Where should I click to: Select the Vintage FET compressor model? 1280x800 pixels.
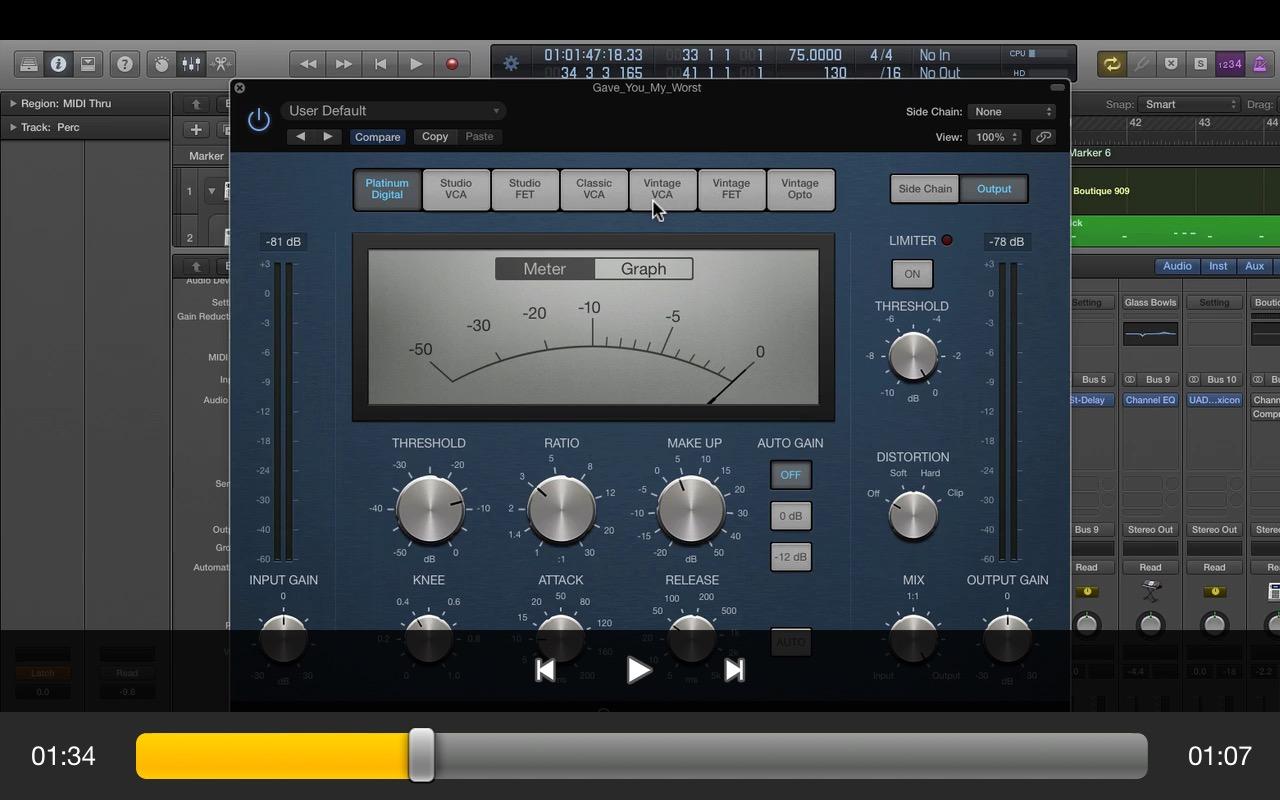(x=731, y=189)
